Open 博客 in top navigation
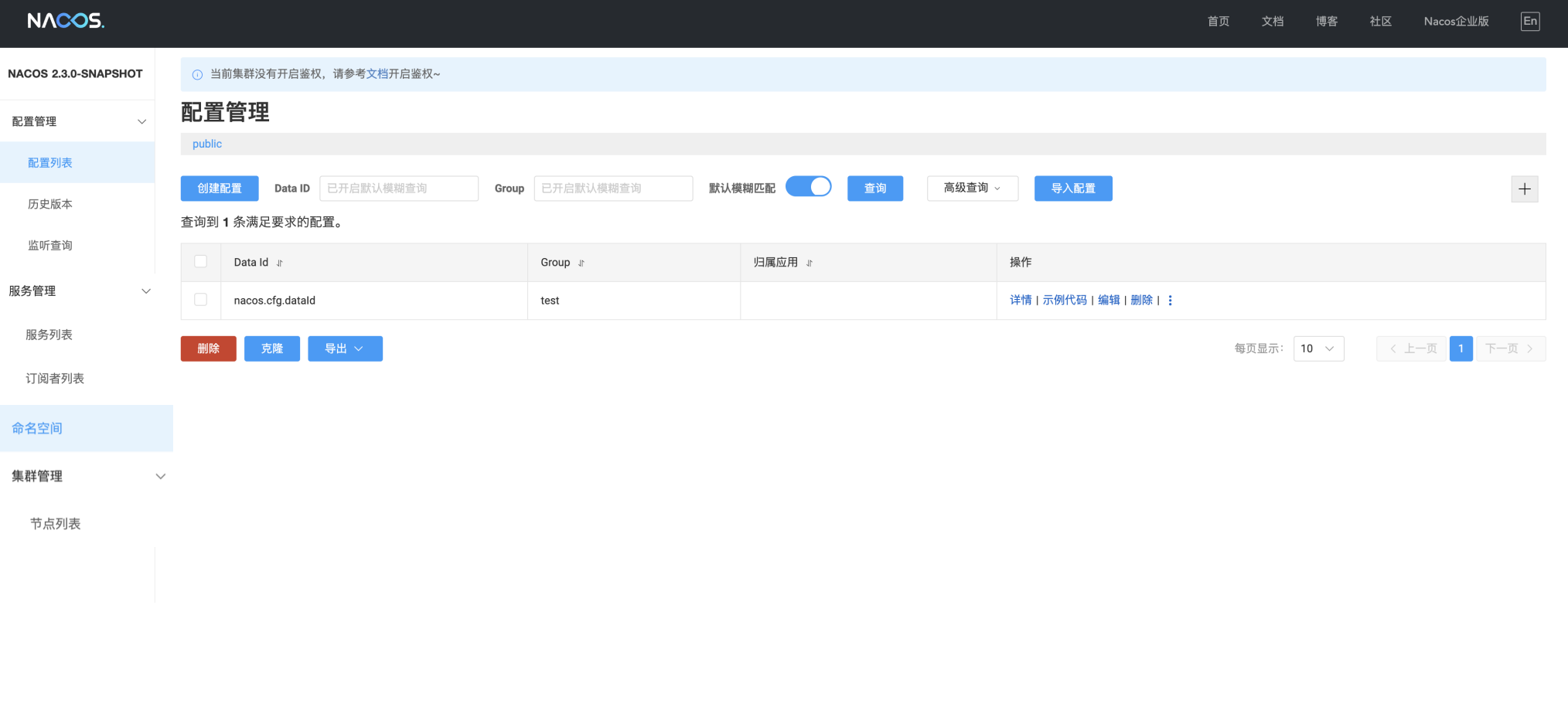The width and height of the screenshot is (1568, 714). point(1327,22)
